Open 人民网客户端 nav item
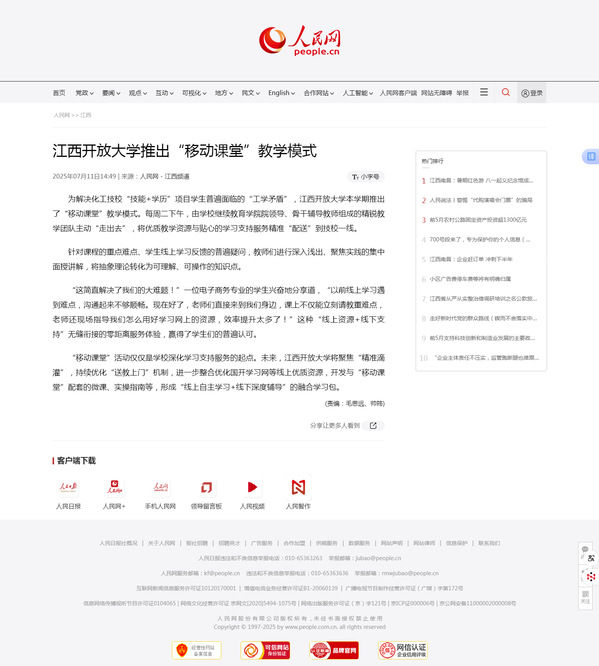This screenshot has width=599, height=666. coord(398,93)
